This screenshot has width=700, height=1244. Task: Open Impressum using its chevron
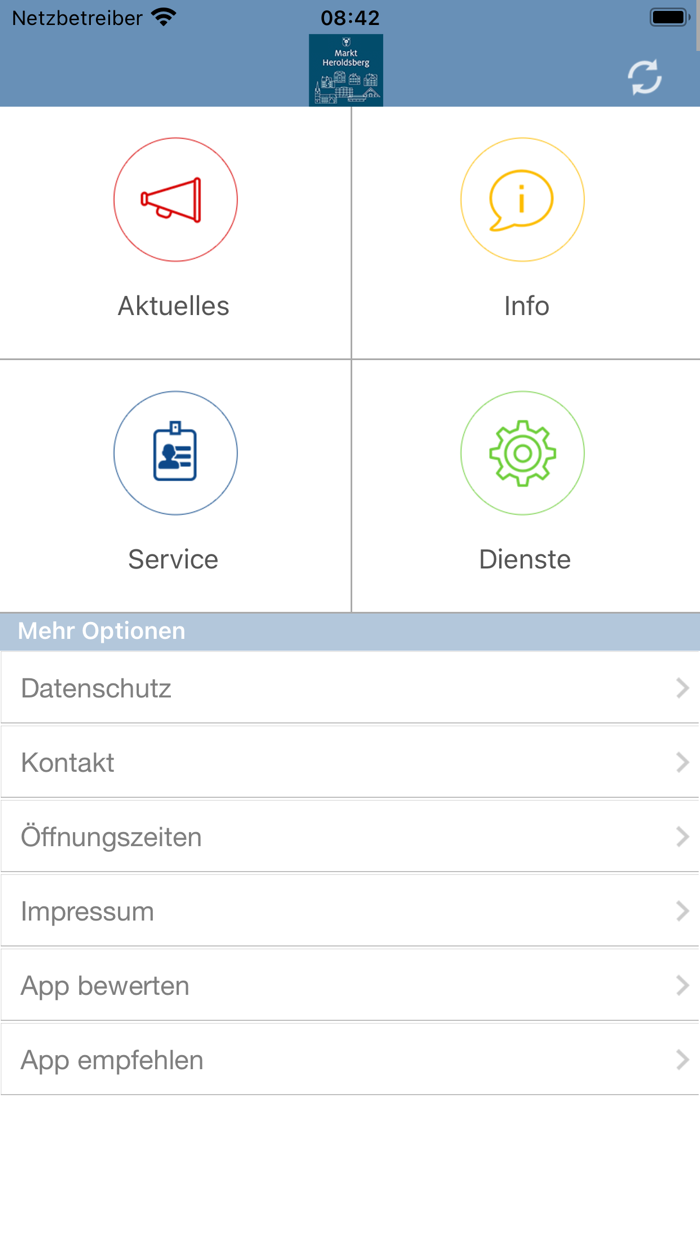point(682,911)
